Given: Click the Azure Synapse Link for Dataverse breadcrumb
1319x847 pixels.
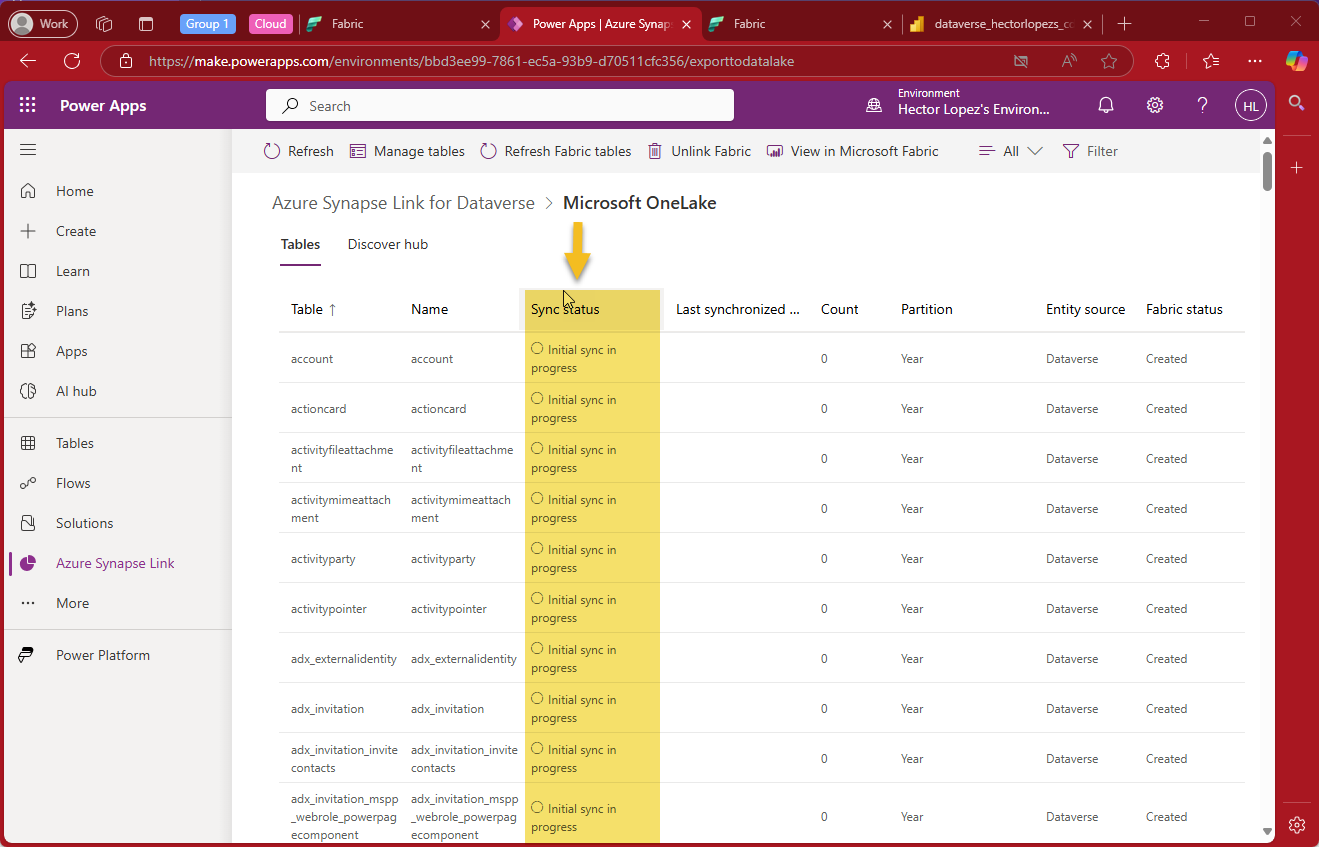Looking at the screenshot, I should [x=403, y=203].
